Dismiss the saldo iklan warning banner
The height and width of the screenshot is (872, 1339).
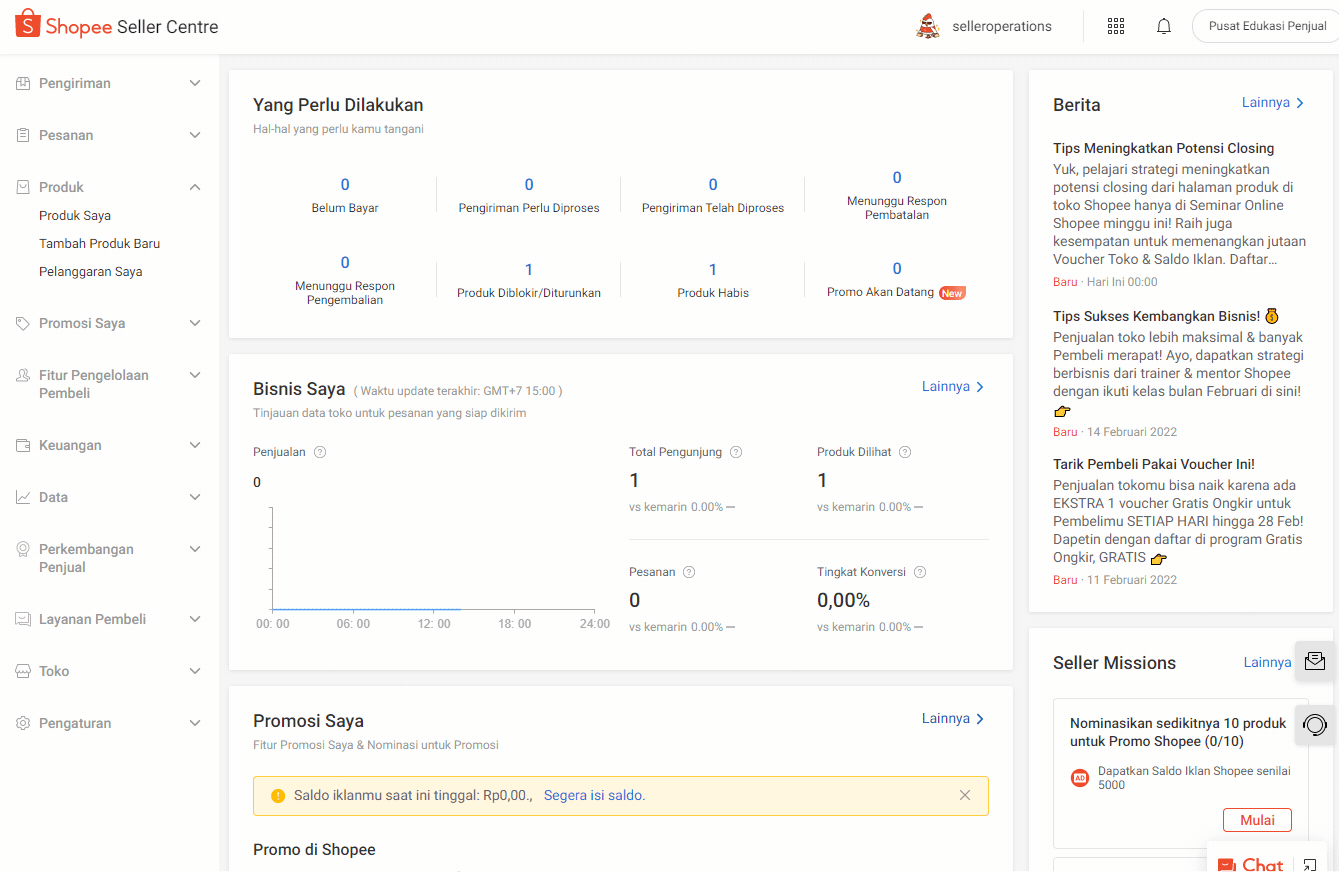click(965, 795)
